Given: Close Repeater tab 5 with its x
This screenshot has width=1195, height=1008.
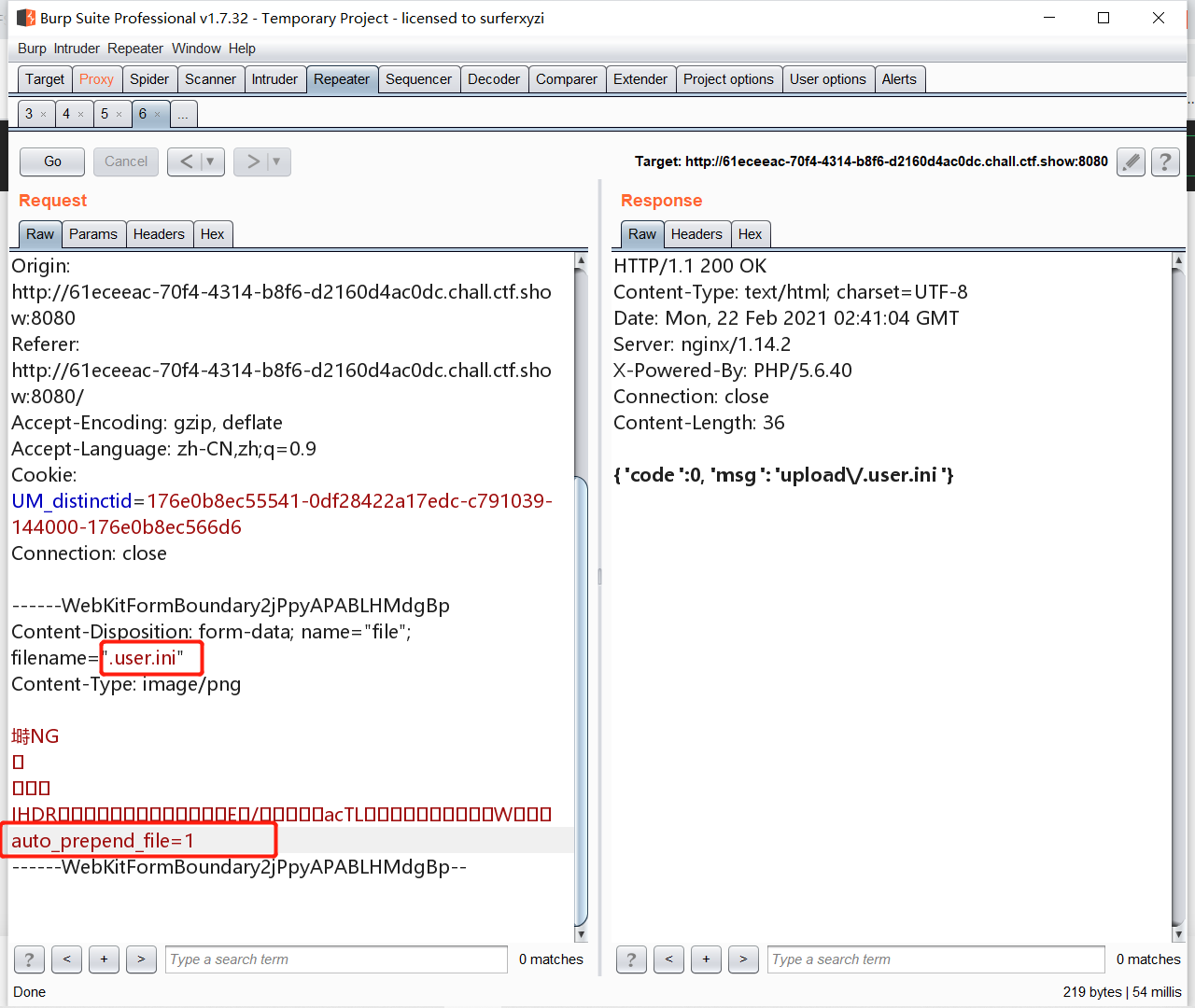Looking at the screenshot, I should [x=119, y=115].
